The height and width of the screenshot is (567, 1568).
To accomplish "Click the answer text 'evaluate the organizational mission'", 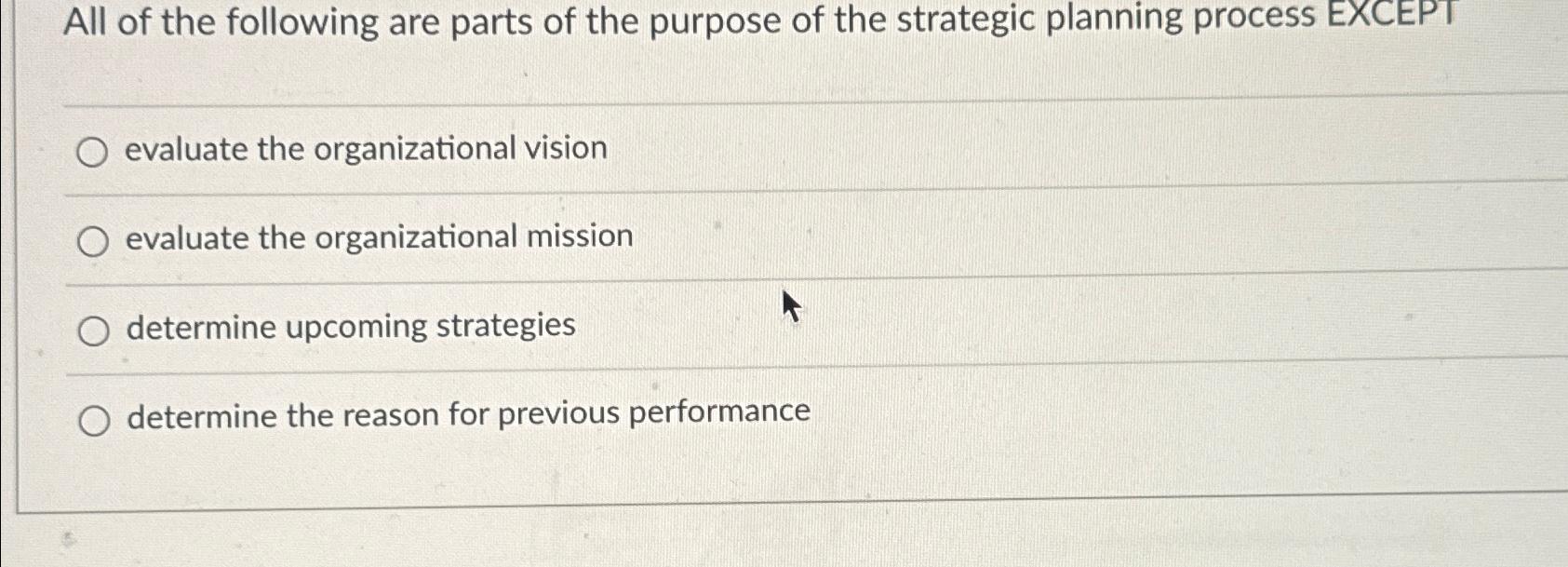I will pos(380,236).
